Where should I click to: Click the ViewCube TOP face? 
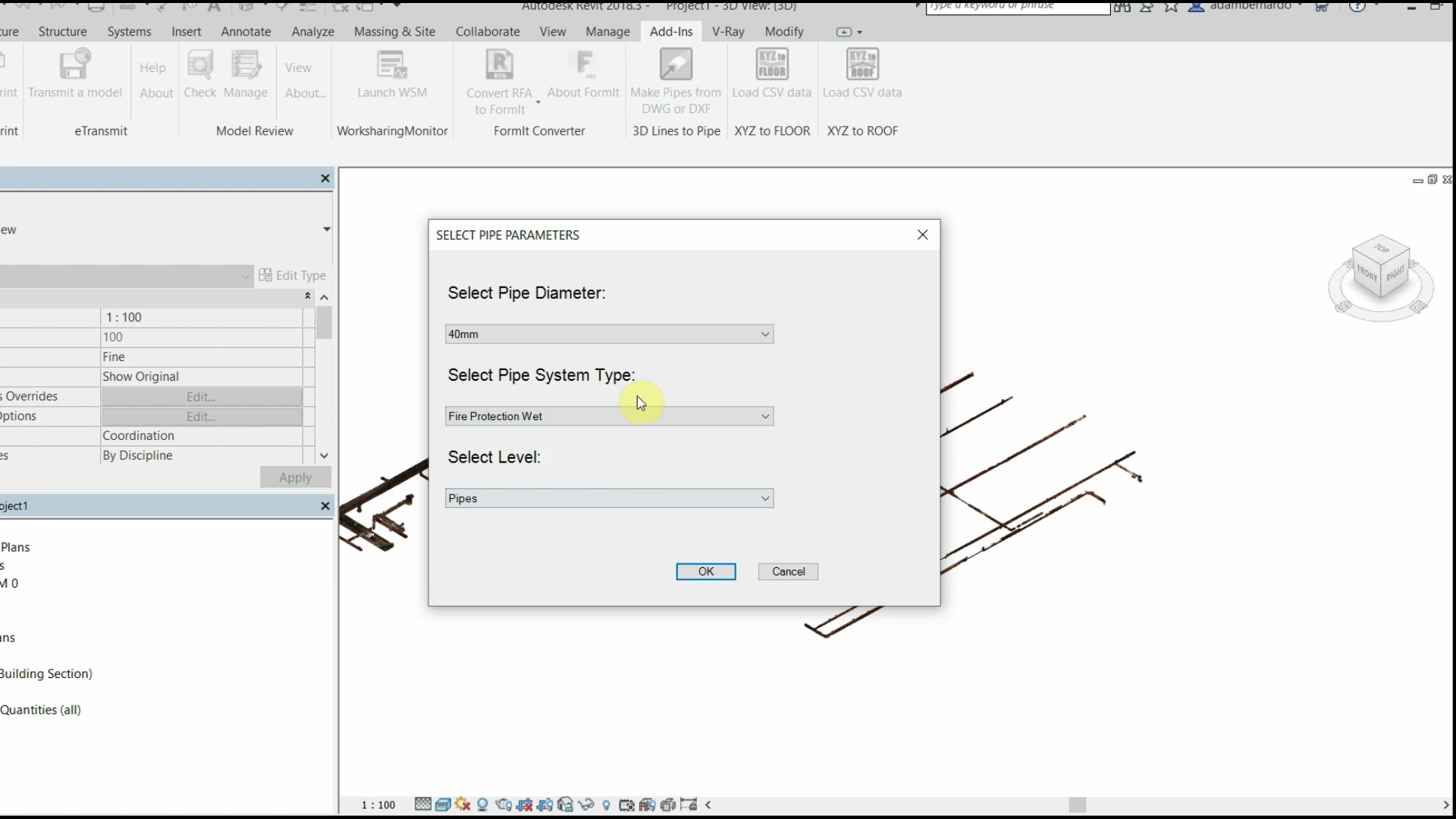point(1382,249)
